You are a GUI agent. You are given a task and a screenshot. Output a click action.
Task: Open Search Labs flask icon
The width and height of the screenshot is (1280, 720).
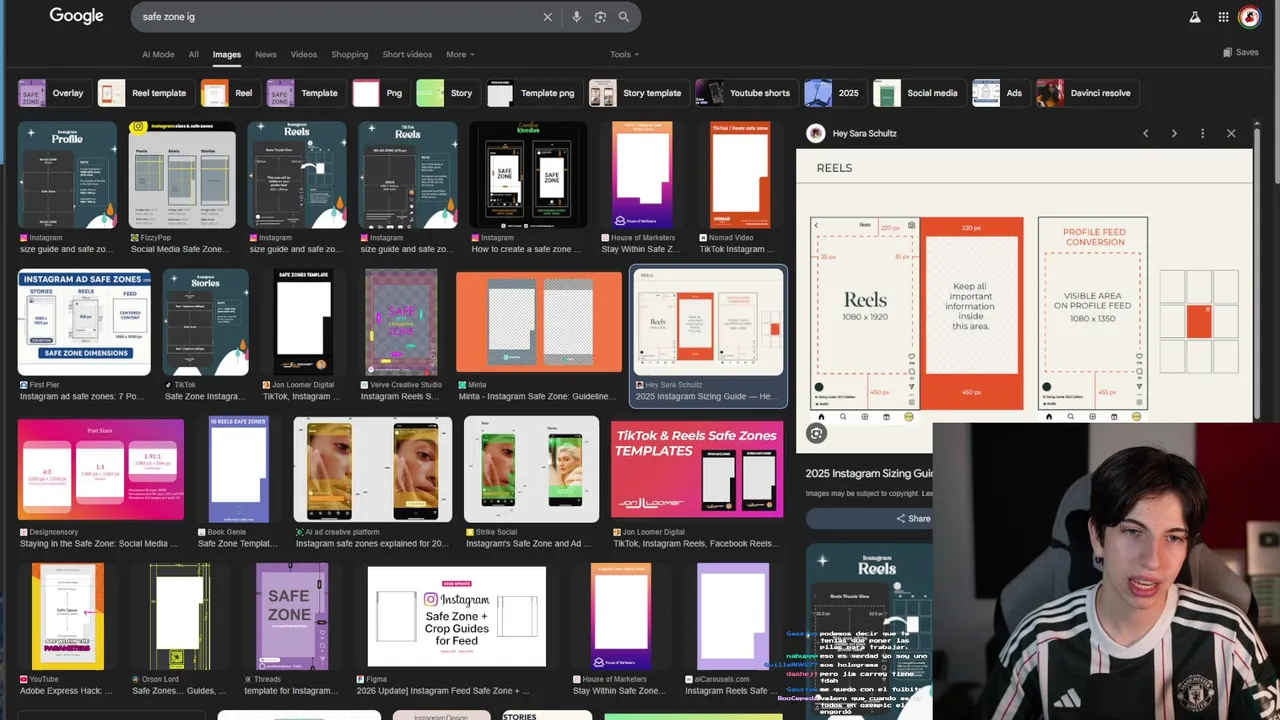1194,17
